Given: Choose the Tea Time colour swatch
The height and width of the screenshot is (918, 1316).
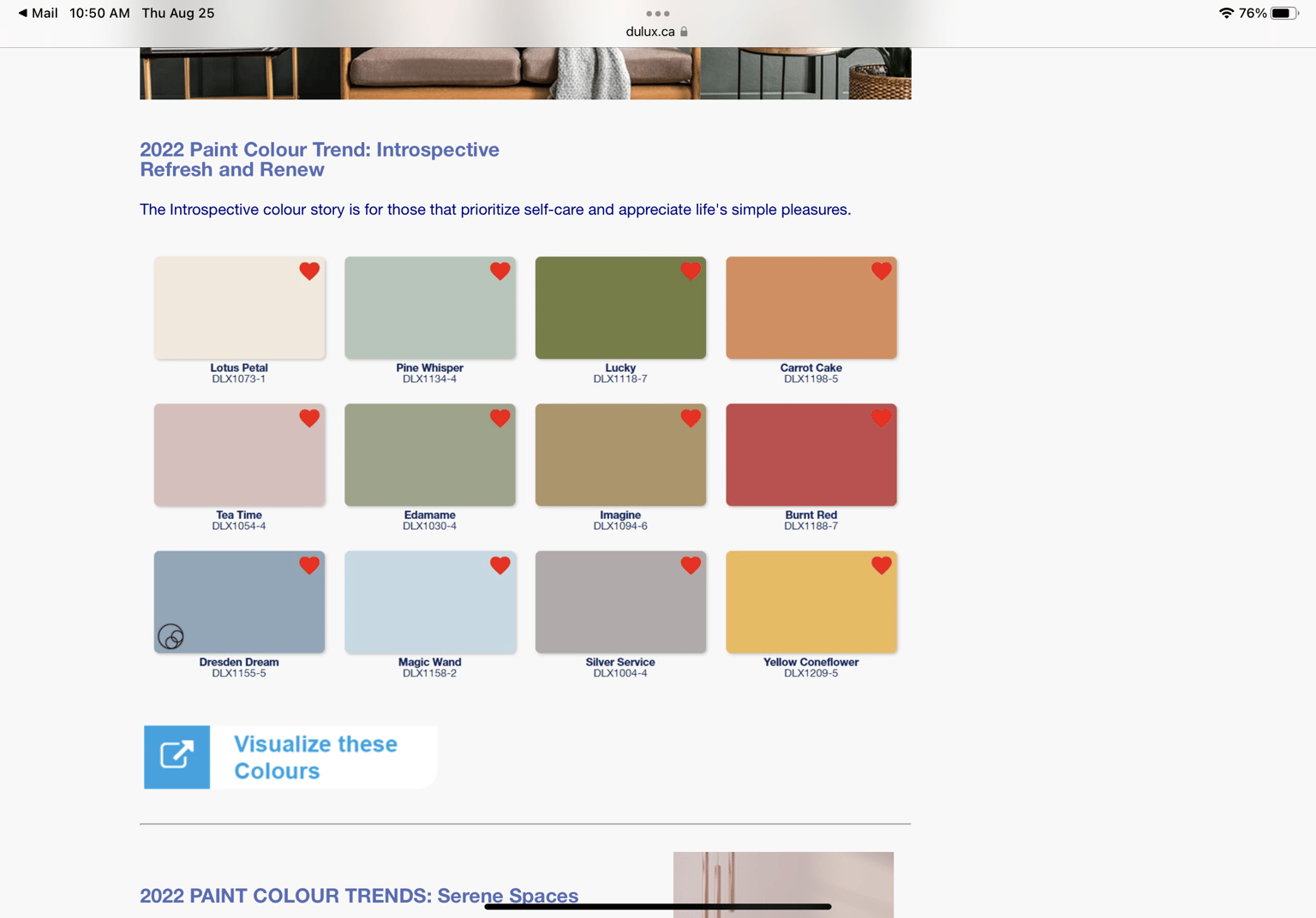Looking at the screenshot, I should point(239,455).
